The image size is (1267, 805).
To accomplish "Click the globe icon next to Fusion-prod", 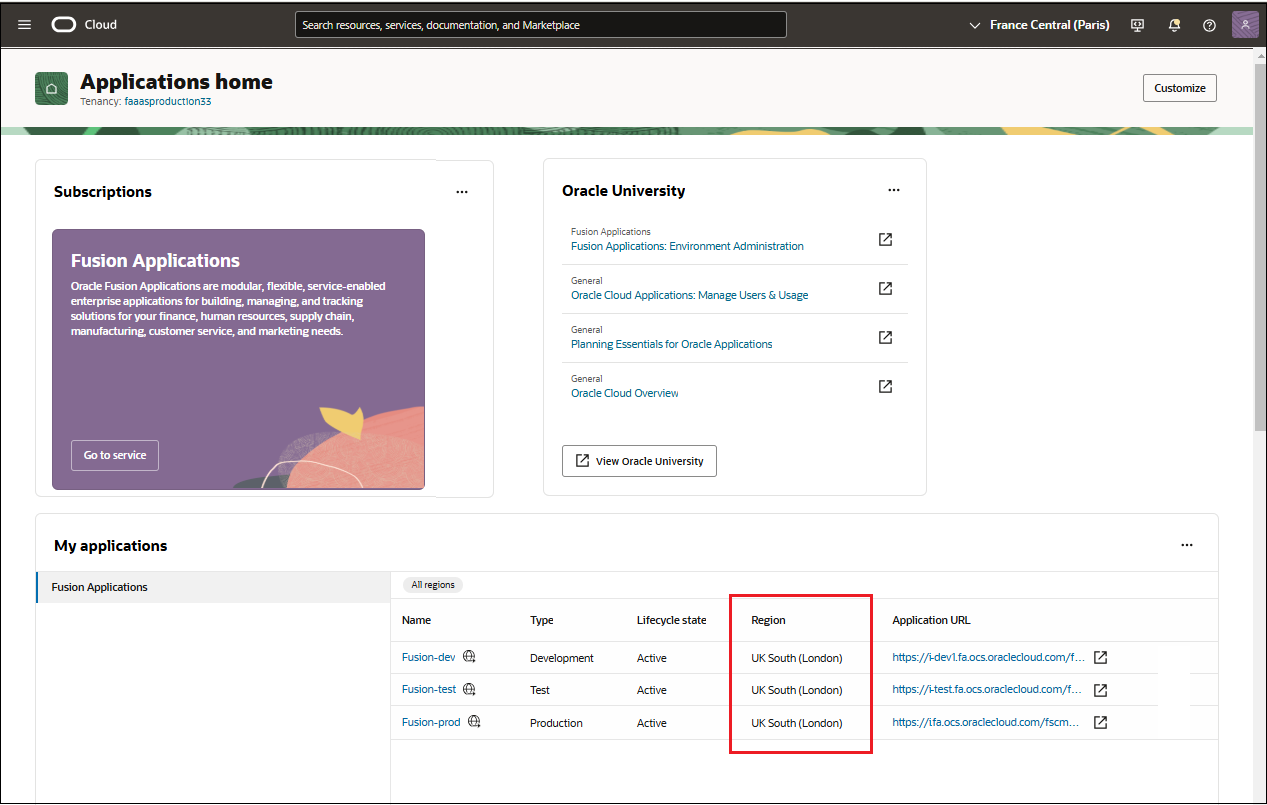I will point(474,721).
